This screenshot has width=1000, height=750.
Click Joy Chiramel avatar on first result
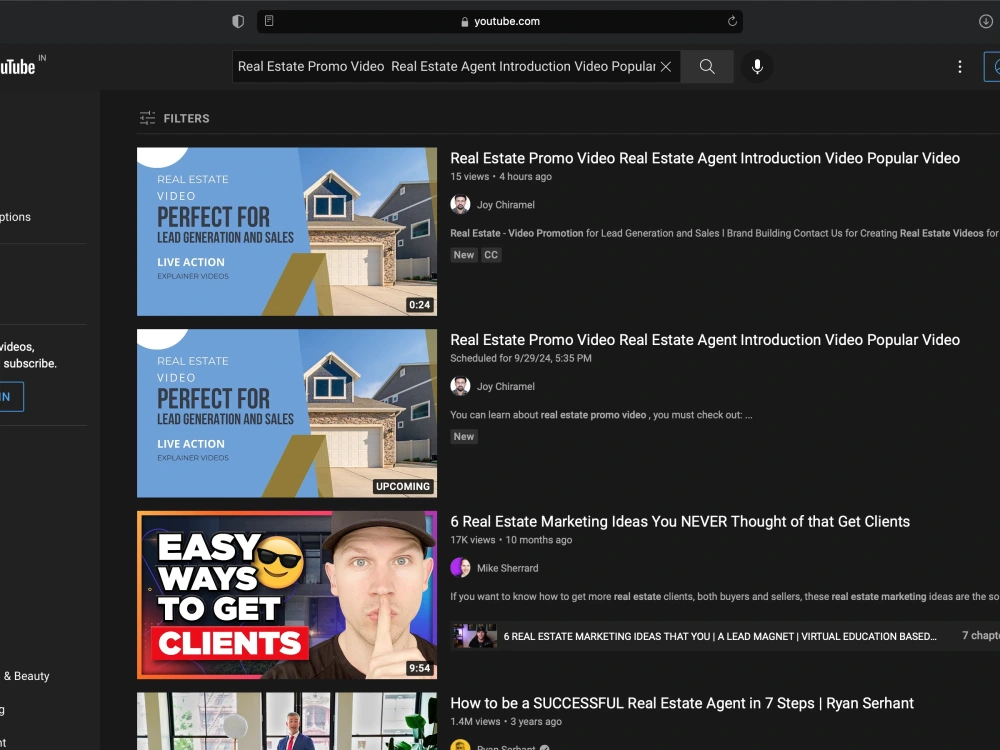click(460, 204)
